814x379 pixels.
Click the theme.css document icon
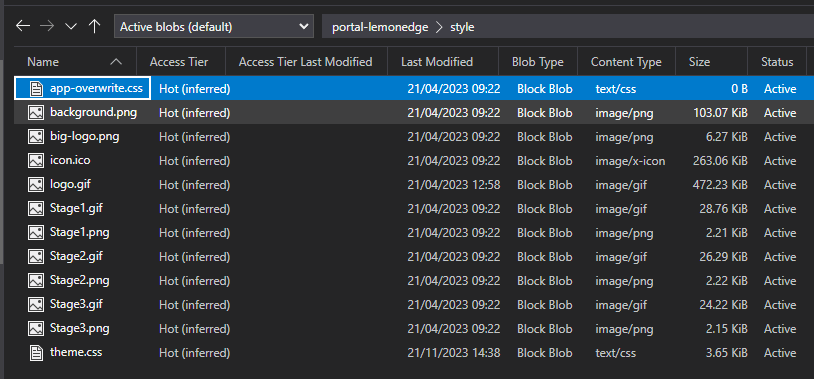[x=36, y=353]
